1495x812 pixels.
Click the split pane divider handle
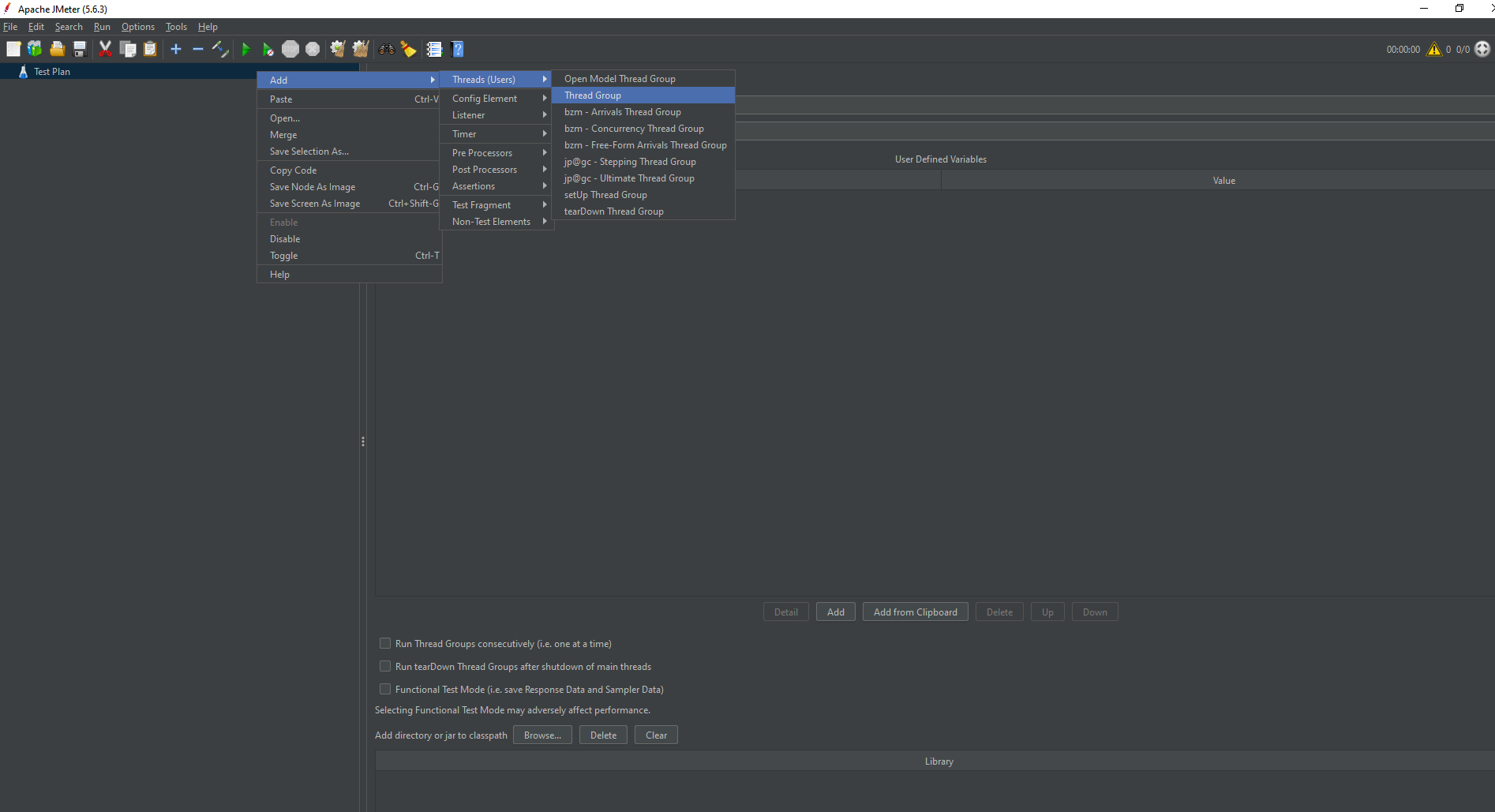click(x=363, y=442)
